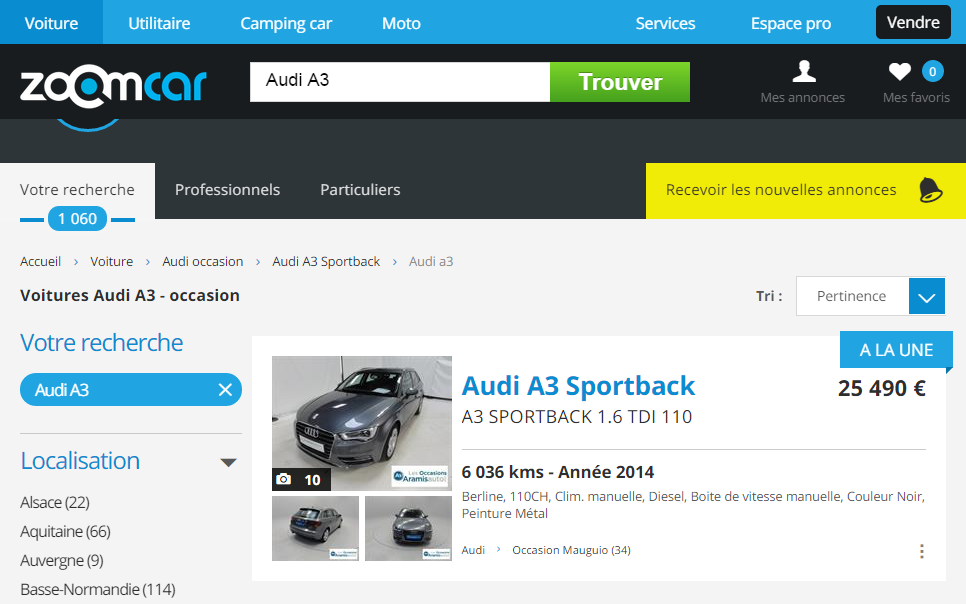Click the Audi A3 filter pill
The image size is (966, 604).
131,390
